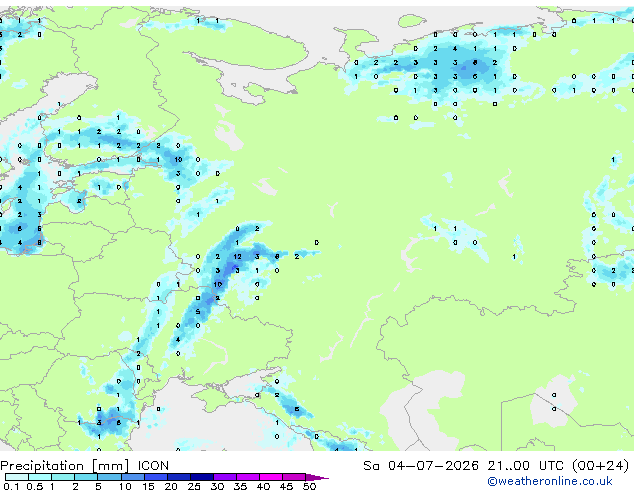Click the '50' legend scale label
Viewport: 634px width, 490px height.
[309, 486]
